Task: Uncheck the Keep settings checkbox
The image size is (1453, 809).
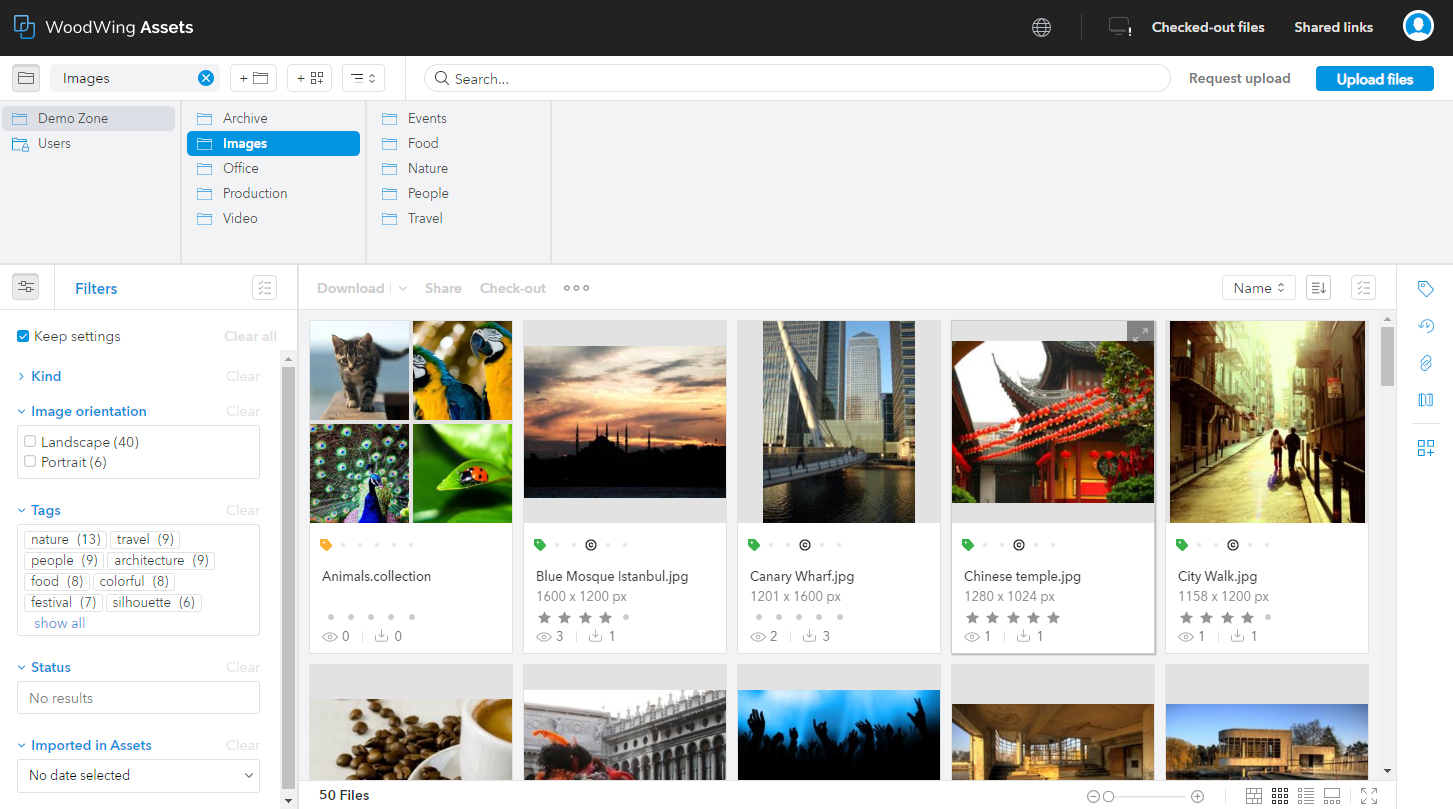Action: pos(23,336)
